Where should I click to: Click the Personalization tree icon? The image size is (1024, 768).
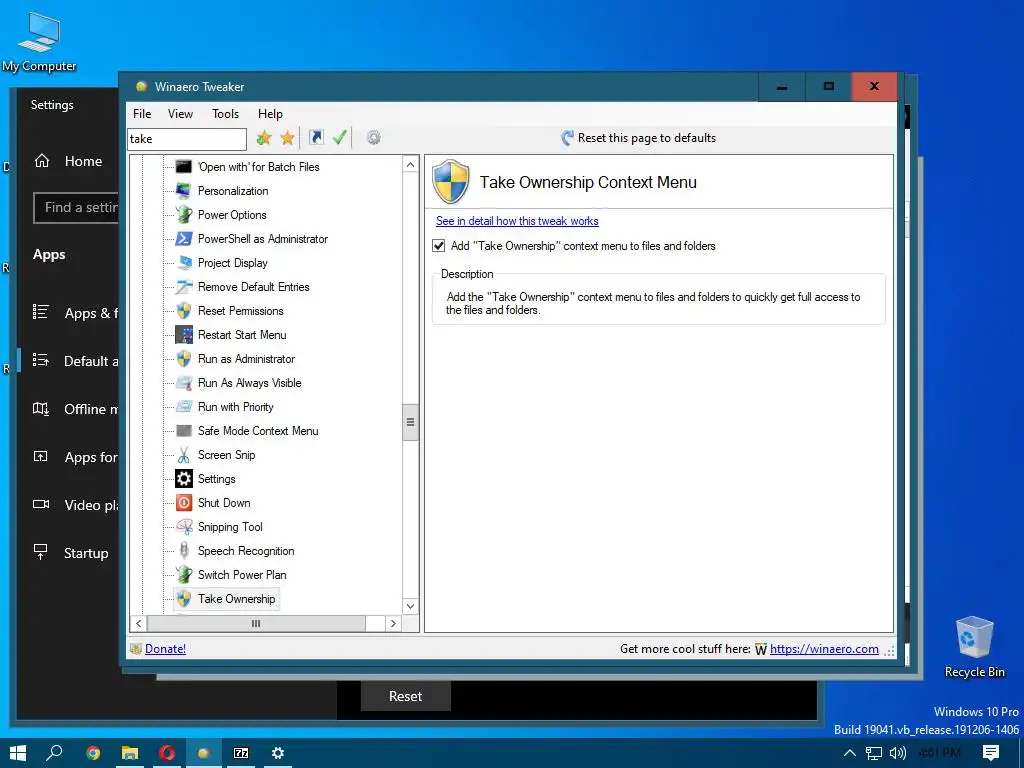coord(184,191)
